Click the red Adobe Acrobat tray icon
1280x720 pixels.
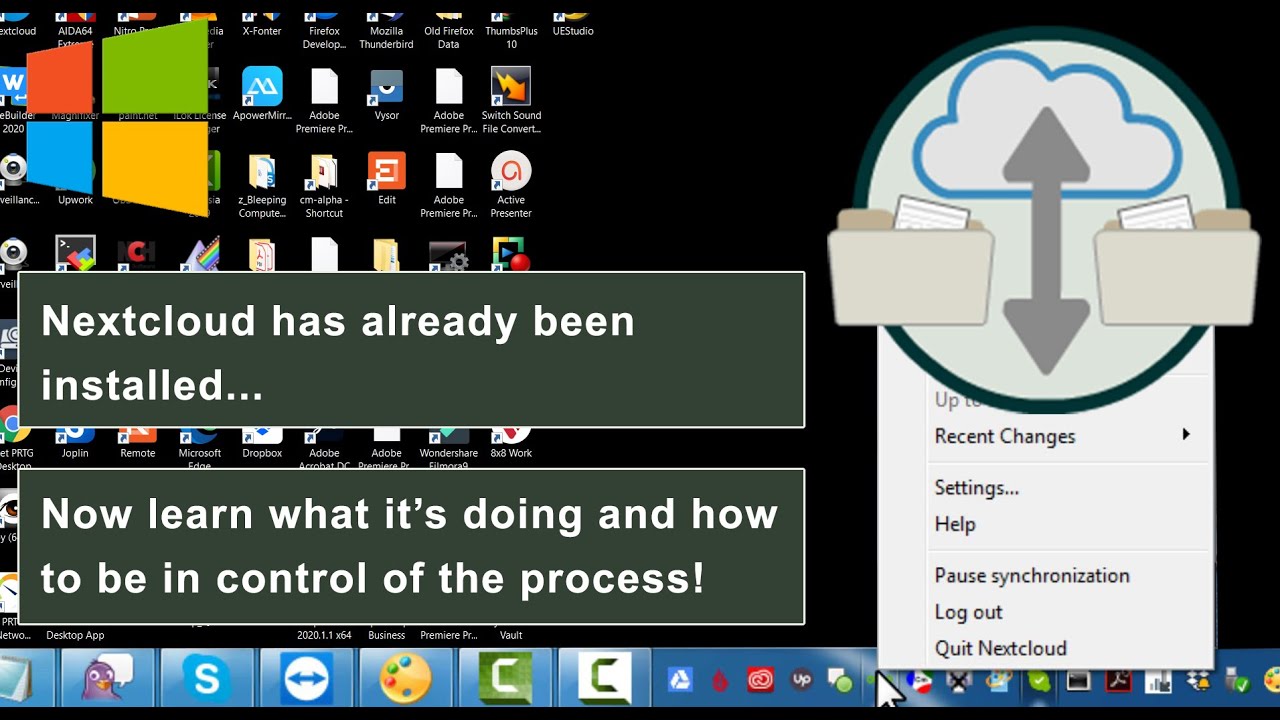pos(1119,681)
